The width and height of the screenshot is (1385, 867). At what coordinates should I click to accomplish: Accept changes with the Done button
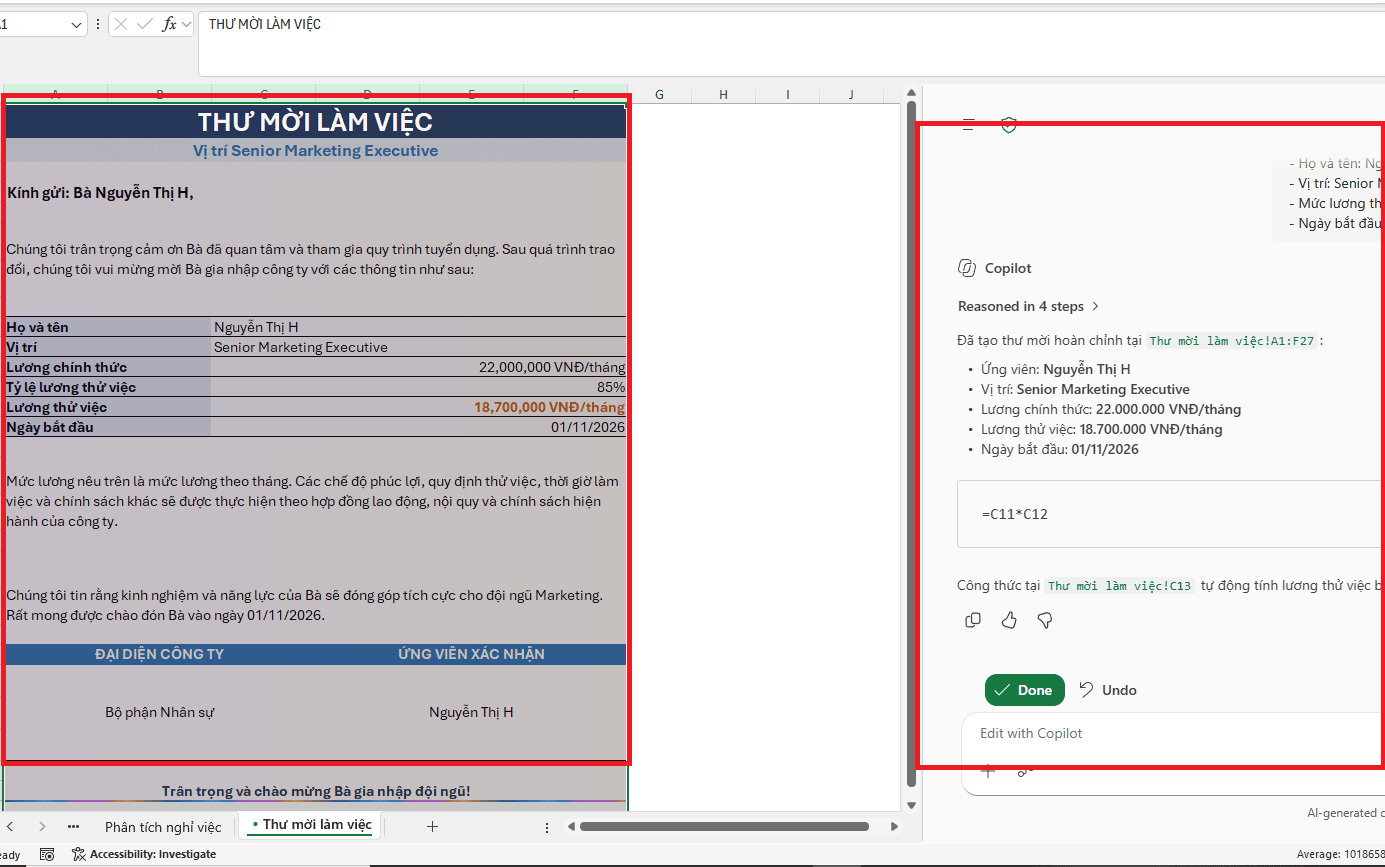click(x=1025, y=690)
